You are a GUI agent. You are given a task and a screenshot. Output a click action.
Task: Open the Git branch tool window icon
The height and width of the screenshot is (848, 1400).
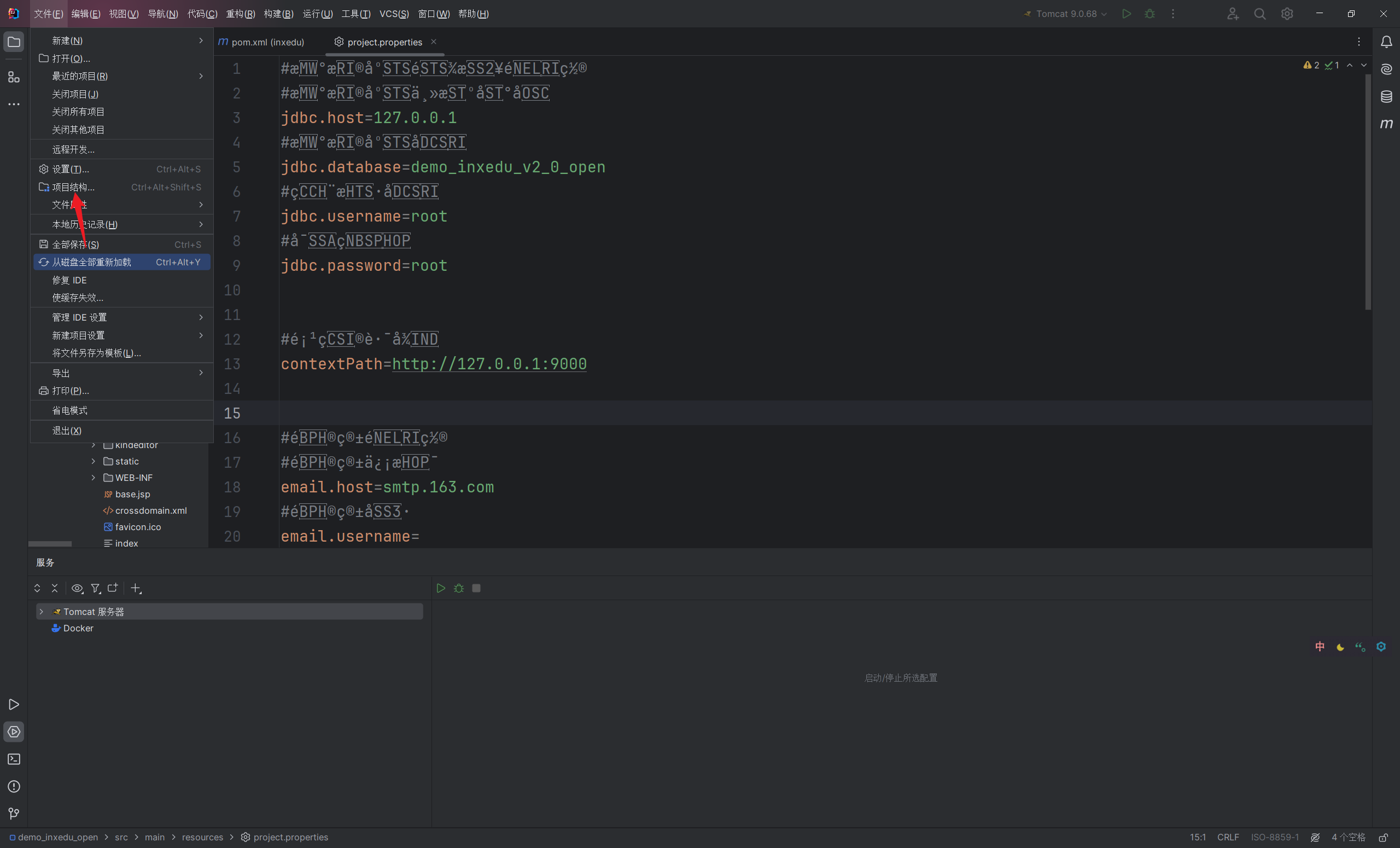point(14,814)
